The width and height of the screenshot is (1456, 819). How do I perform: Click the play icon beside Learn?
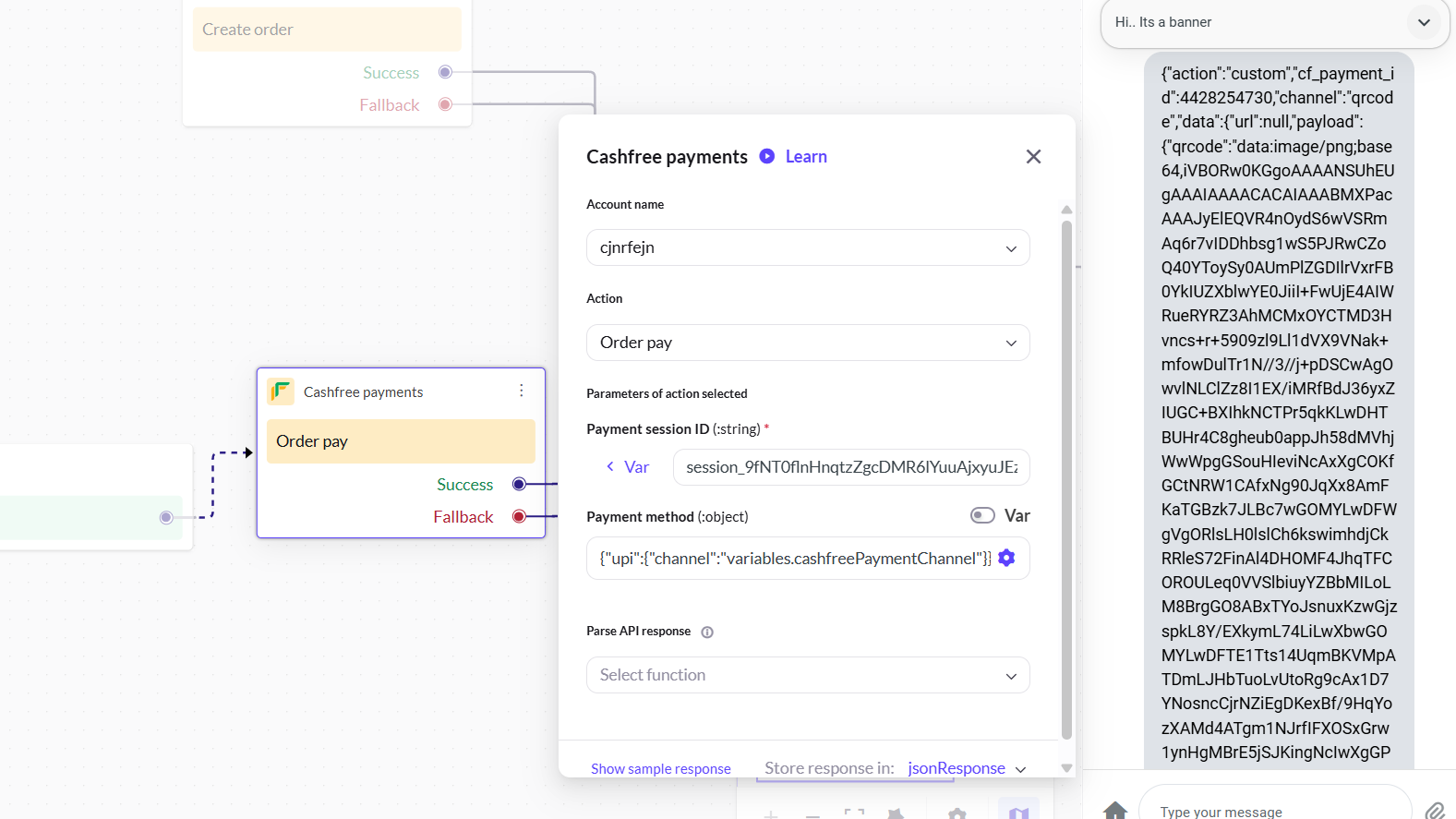[x=767, y=156]
